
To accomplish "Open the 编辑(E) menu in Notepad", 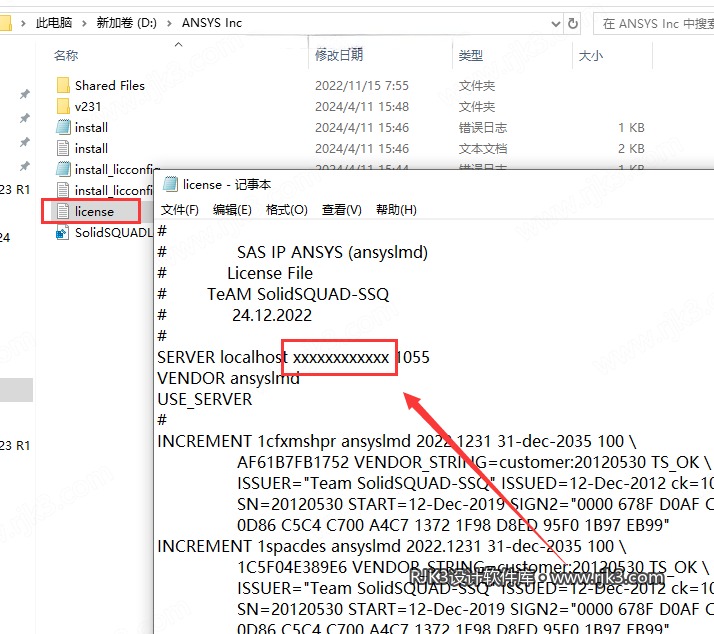I will pyautogui.click(x=232, y=210).
